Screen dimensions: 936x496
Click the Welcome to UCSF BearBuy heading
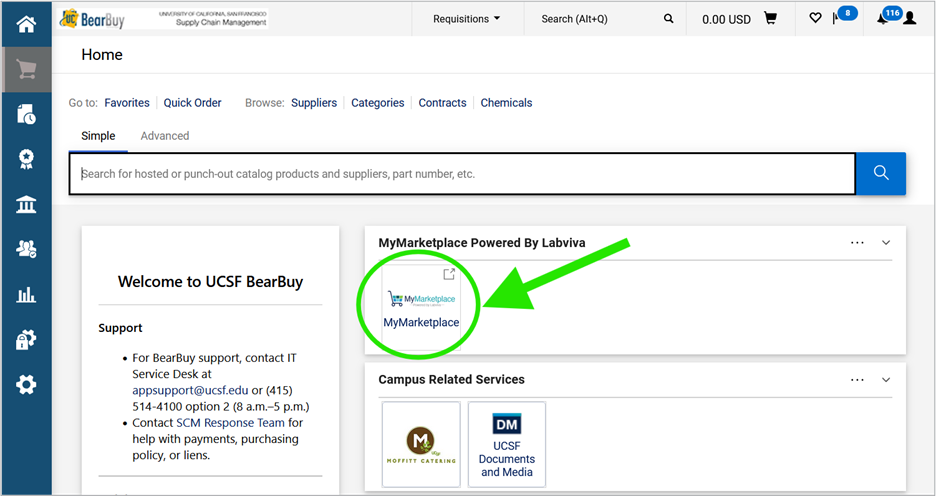pyautogui.click(x=210, y=281)
